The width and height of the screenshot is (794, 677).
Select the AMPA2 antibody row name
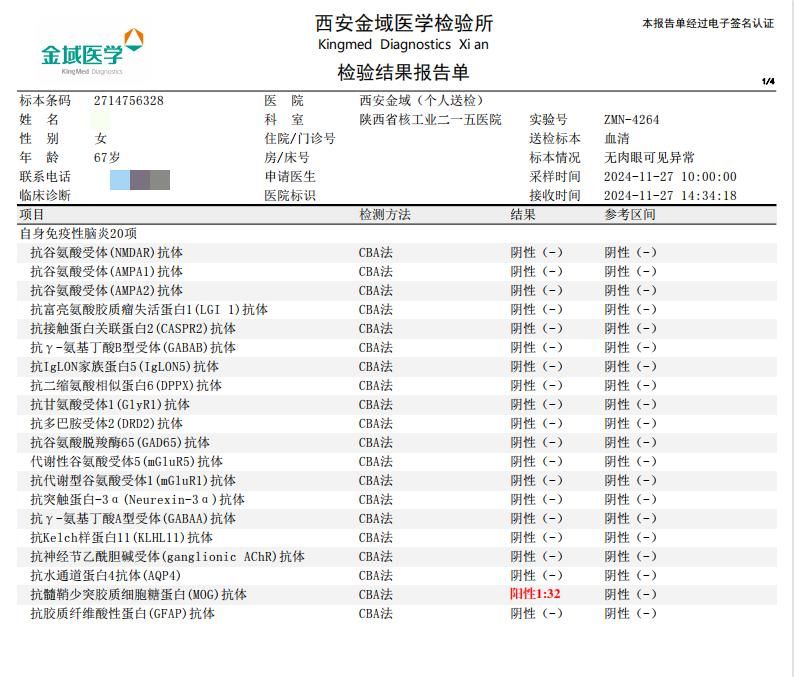click(x=106, y=291)
